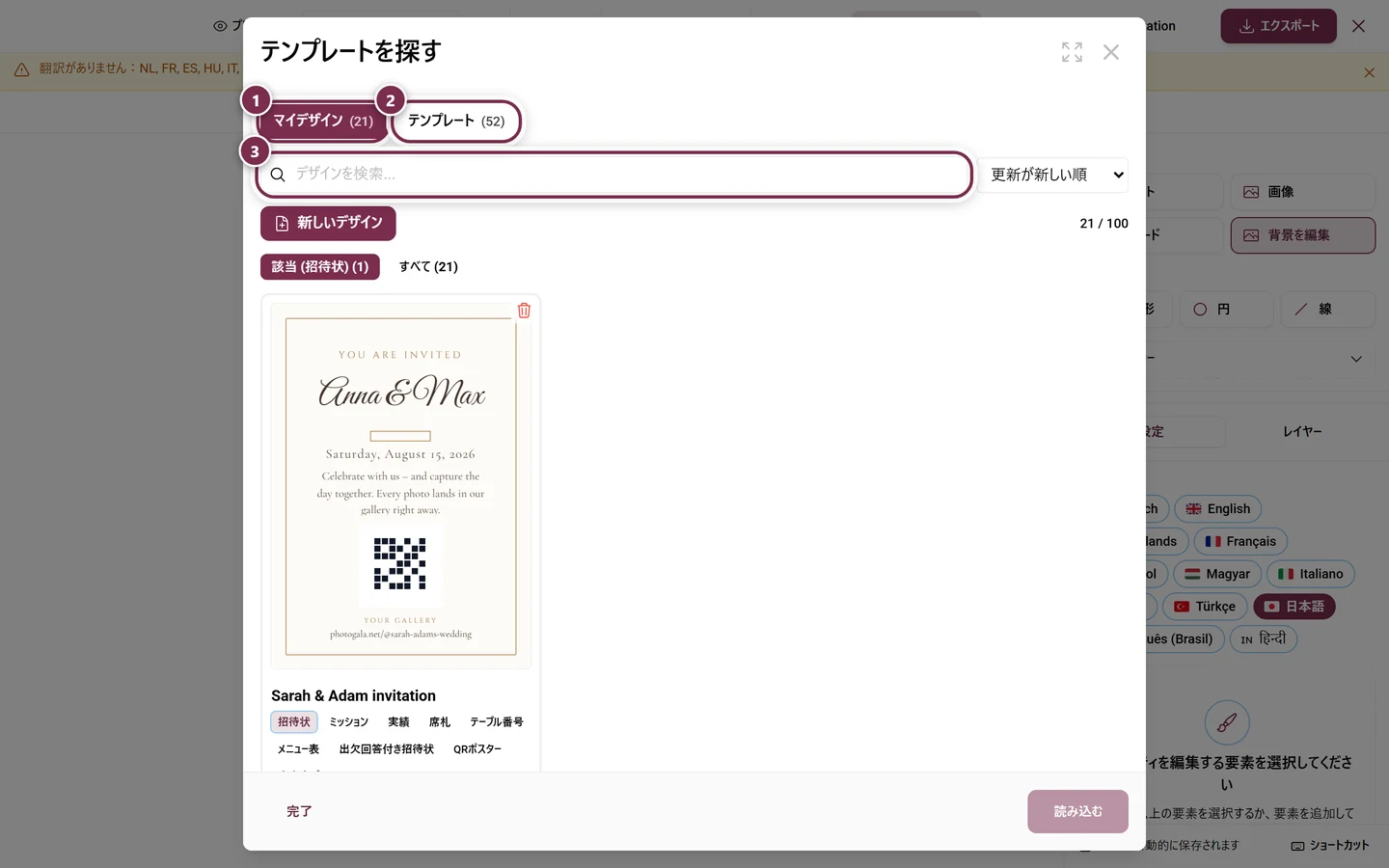Switch to the マイデザイン tab

pos(323,121)
